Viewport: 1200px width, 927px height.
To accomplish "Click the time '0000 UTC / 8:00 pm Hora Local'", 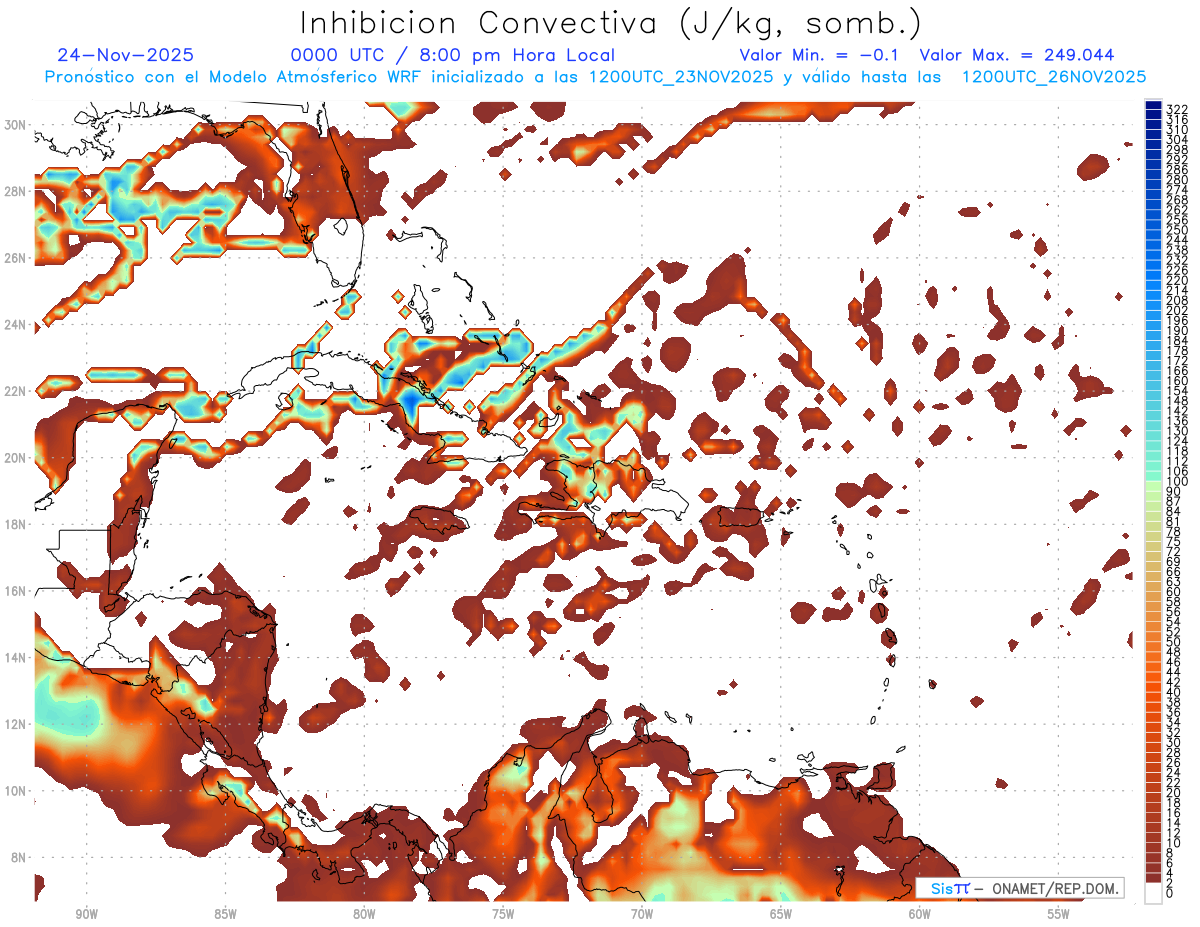I will point(452,55).
